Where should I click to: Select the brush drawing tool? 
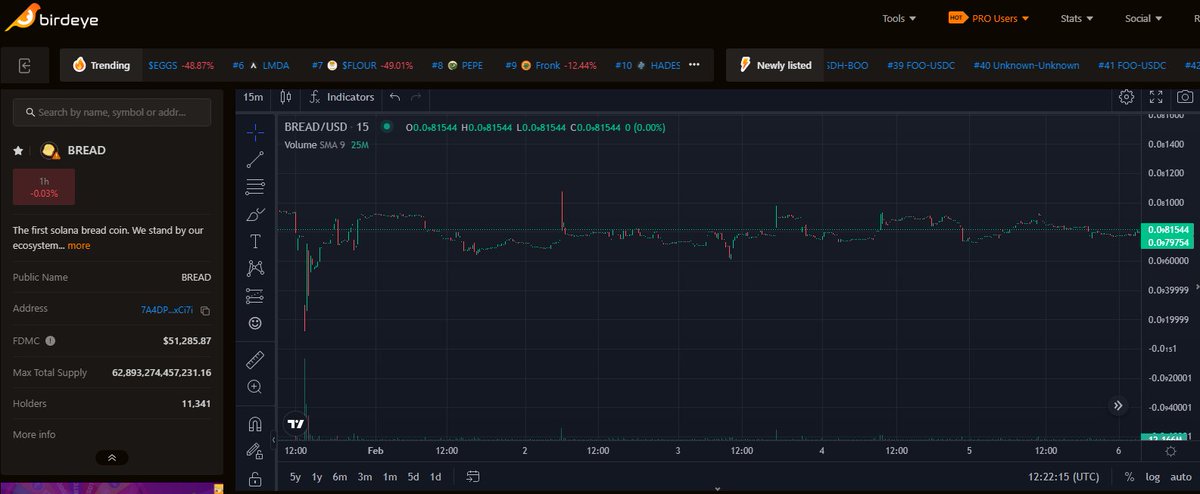pyautogui.click(x=255, y=214)
